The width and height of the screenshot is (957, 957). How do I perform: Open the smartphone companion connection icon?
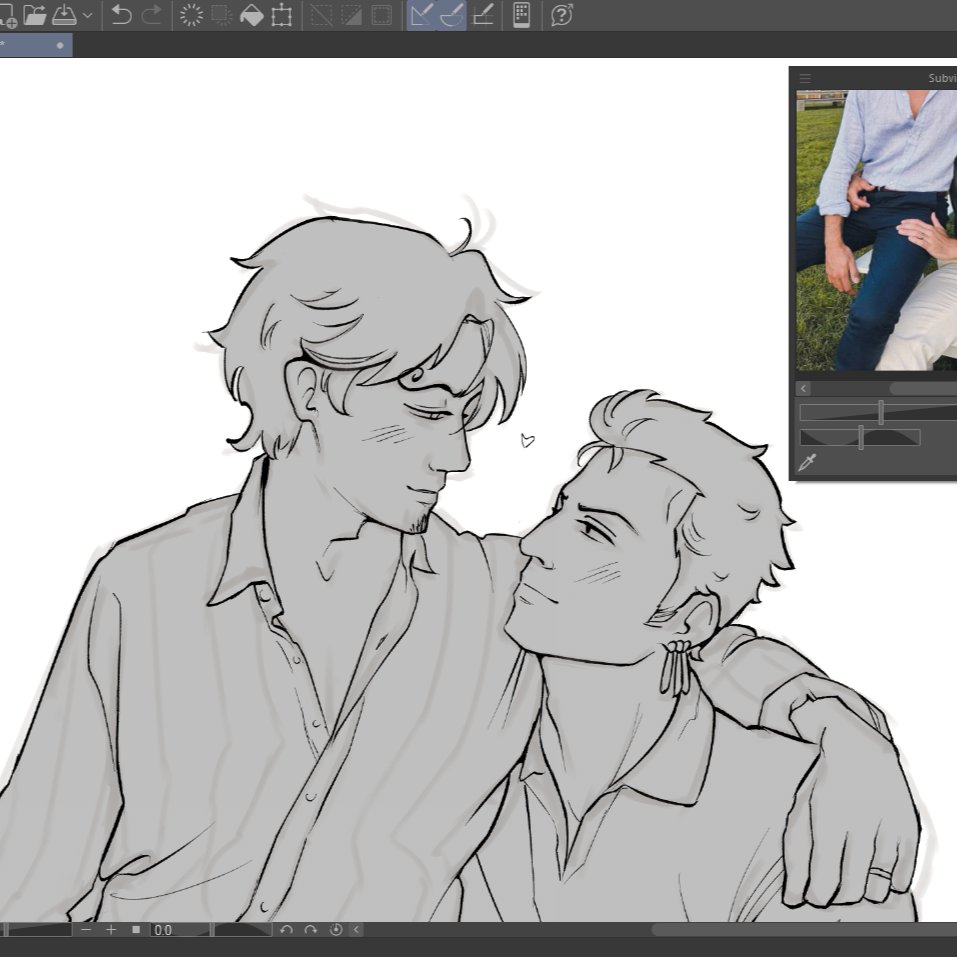[521, 15]
